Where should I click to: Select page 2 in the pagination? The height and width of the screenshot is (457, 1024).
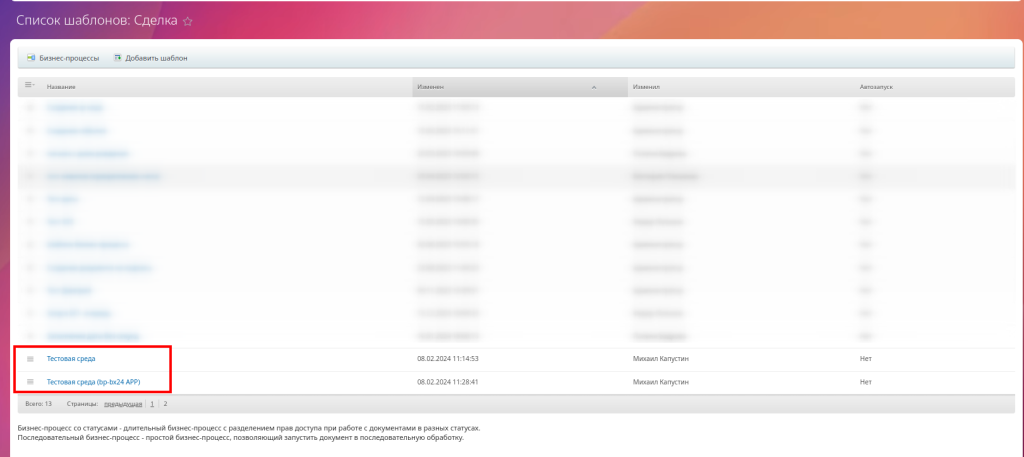[165, 404]
